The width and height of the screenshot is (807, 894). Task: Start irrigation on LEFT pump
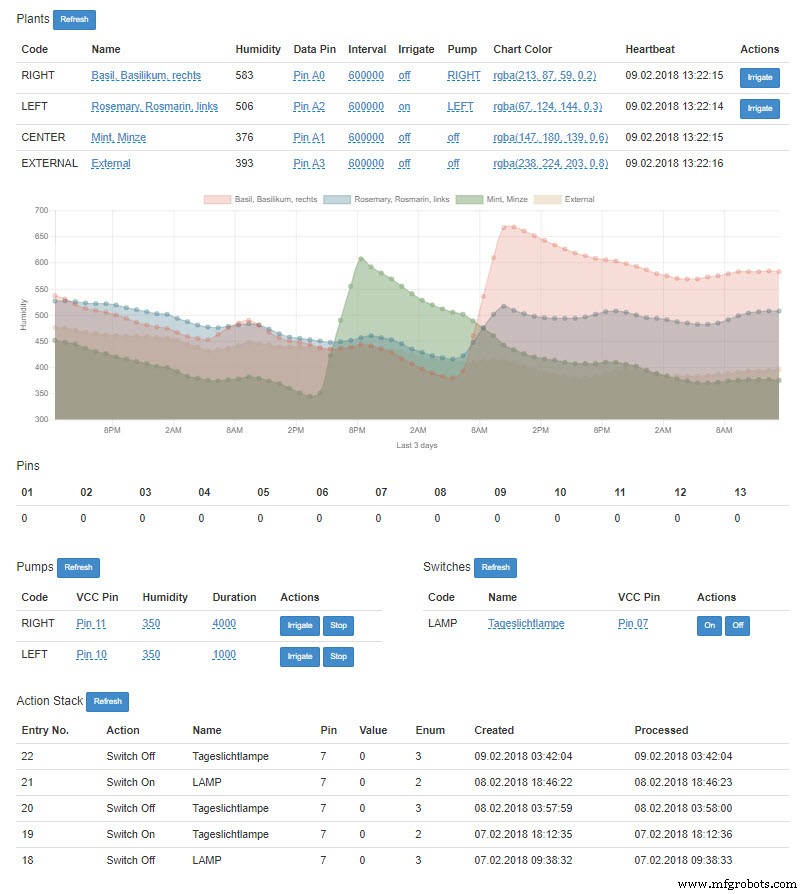300,657
